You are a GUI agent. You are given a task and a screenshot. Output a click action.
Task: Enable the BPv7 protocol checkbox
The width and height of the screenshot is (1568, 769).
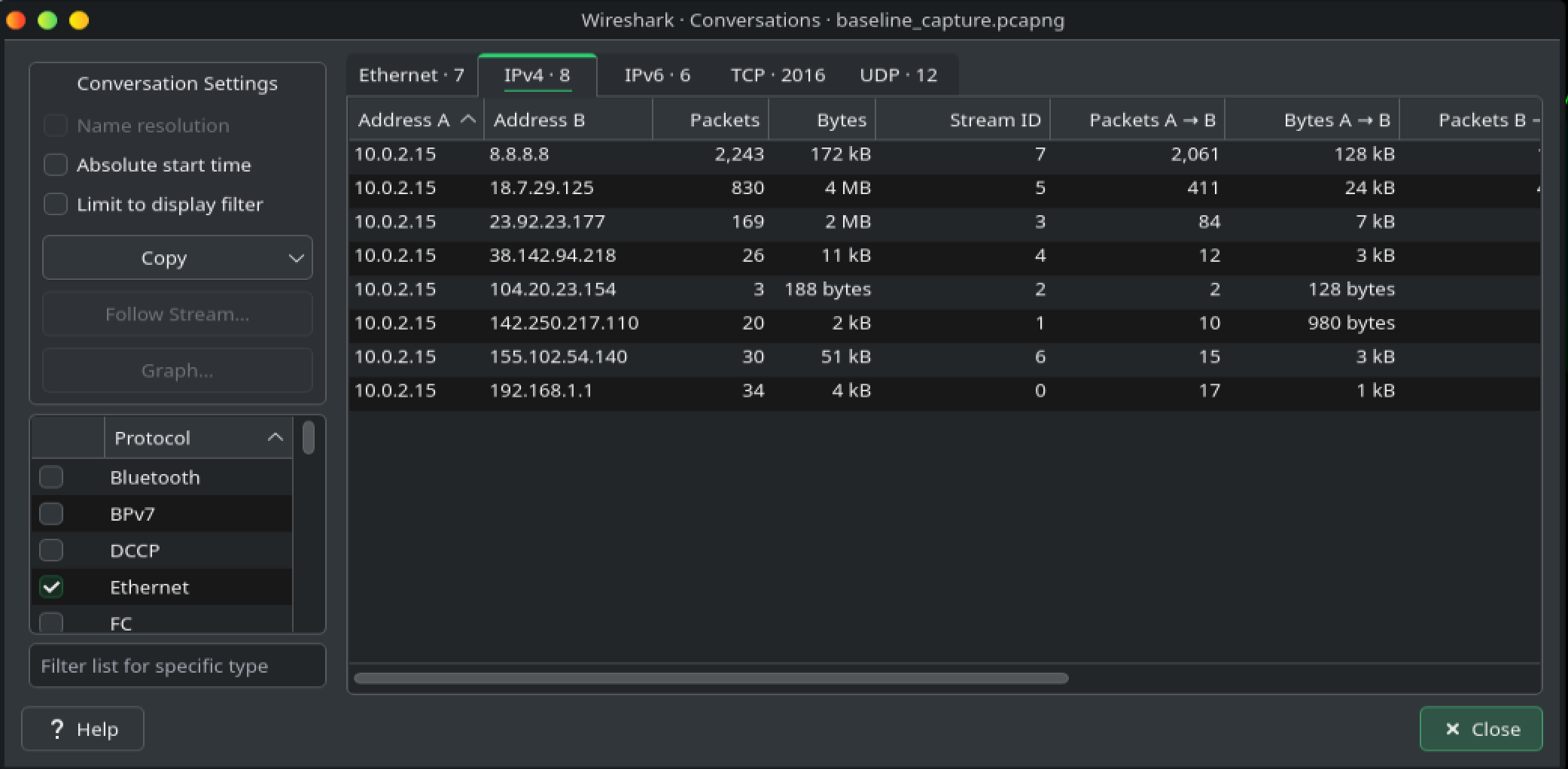(x=51, y=514)
